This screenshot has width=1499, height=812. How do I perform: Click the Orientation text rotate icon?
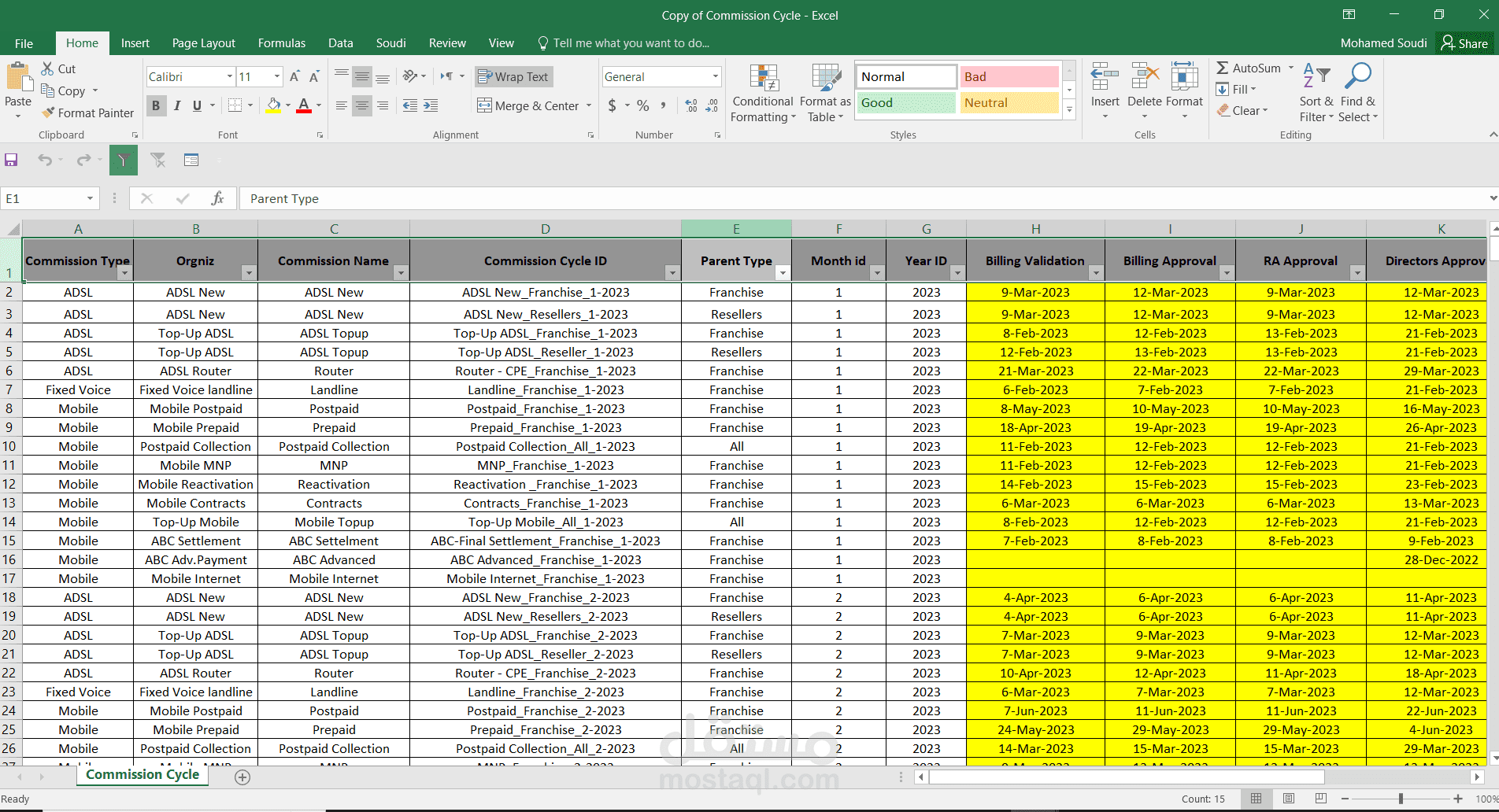coord(410,76)
